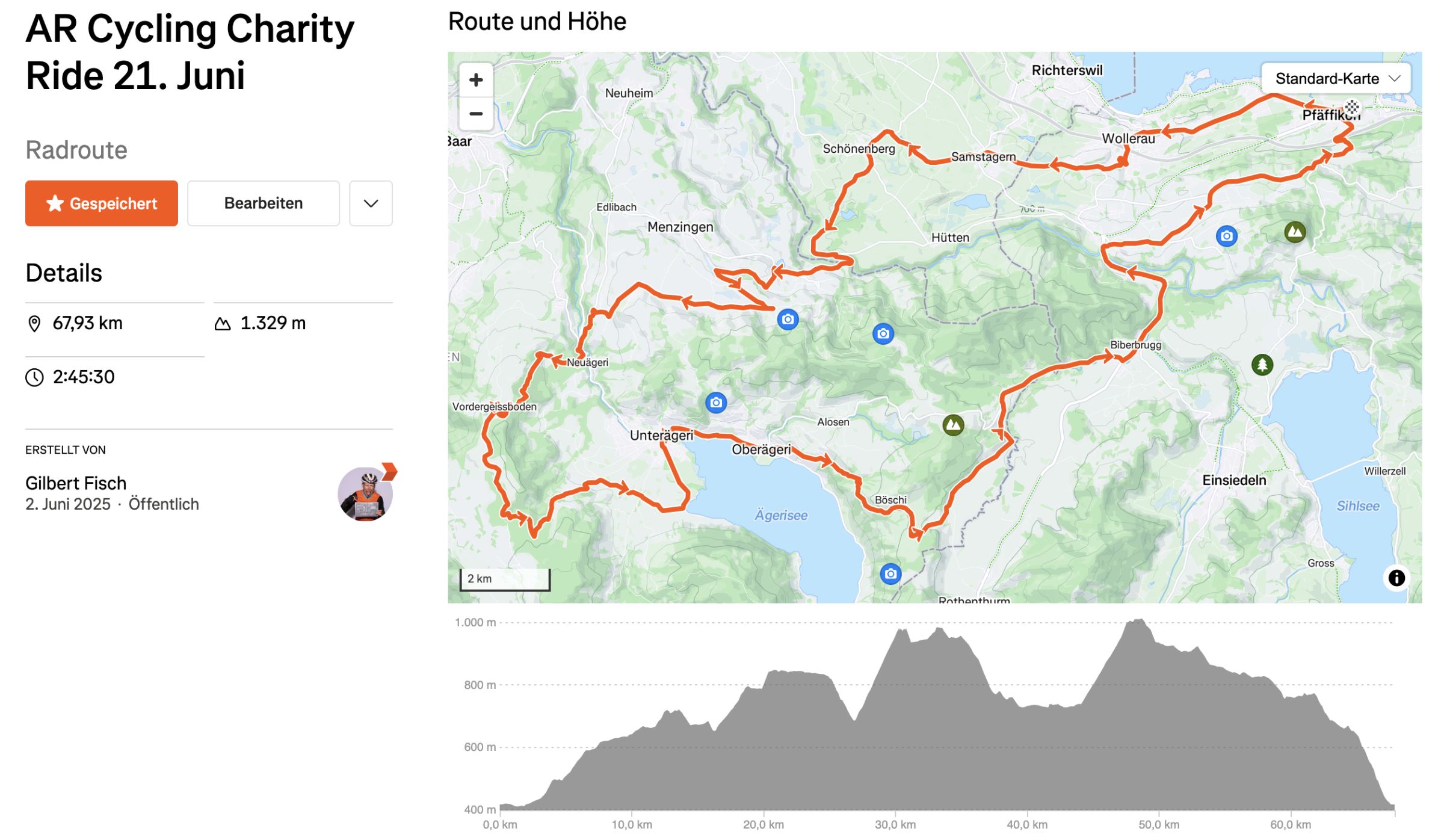Open the map info icon
Viewport: 1444px width, 840px height.
click(1396, 578)
